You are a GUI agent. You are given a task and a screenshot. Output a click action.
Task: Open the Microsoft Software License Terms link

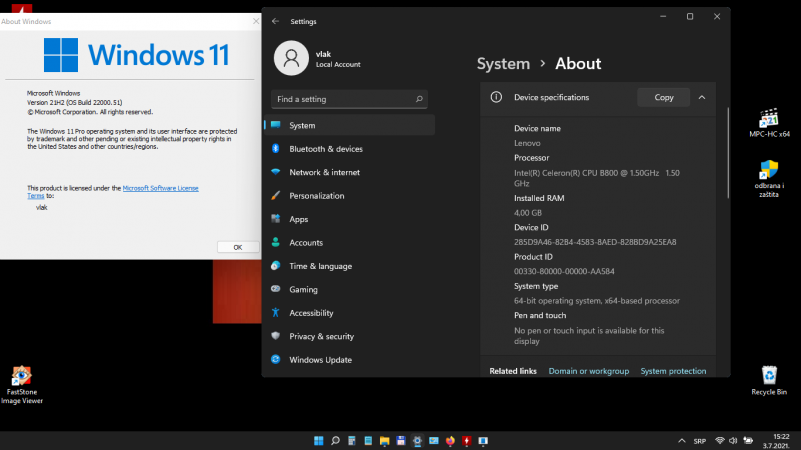pyautogui.click(x=160, y=188)
